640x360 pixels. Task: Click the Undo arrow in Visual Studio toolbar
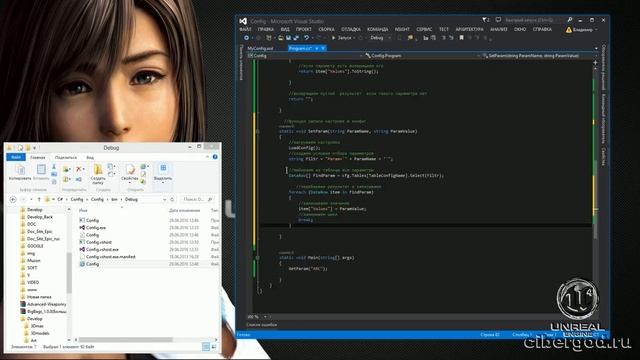306,38
